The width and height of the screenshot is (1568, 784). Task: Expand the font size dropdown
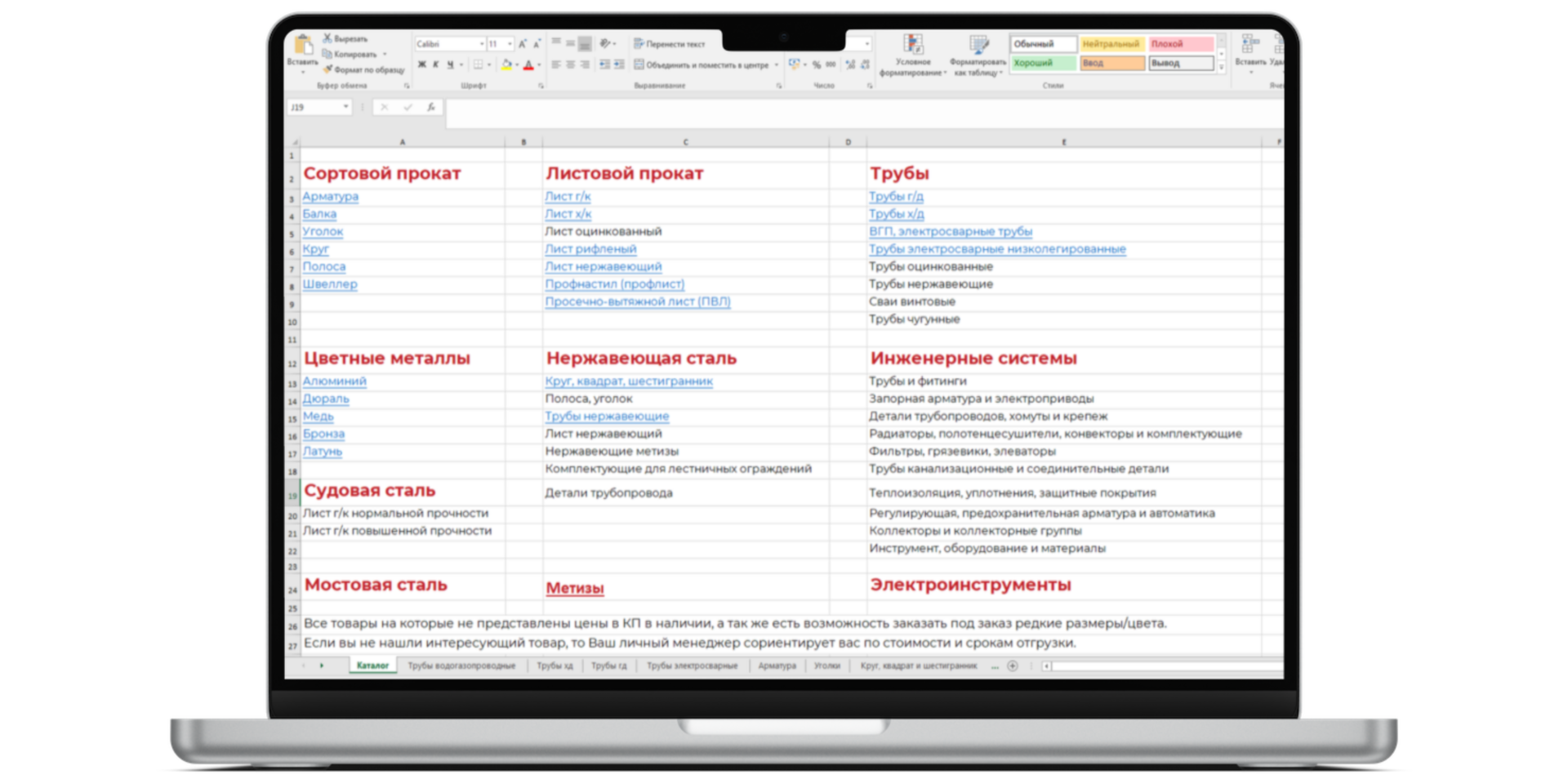(510, 44)
